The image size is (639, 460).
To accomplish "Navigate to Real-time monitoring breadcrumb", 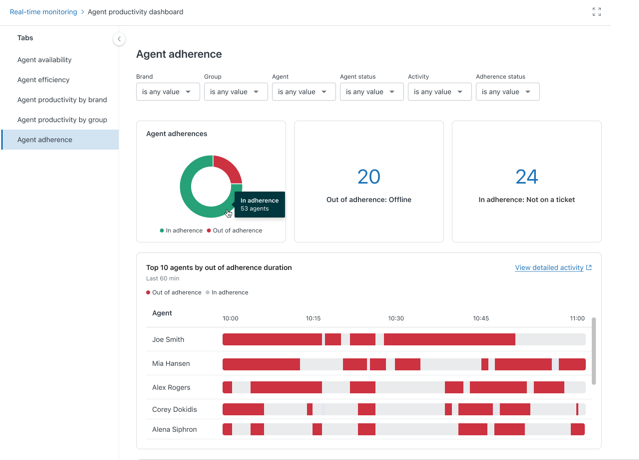I will (x=43, y=12).
